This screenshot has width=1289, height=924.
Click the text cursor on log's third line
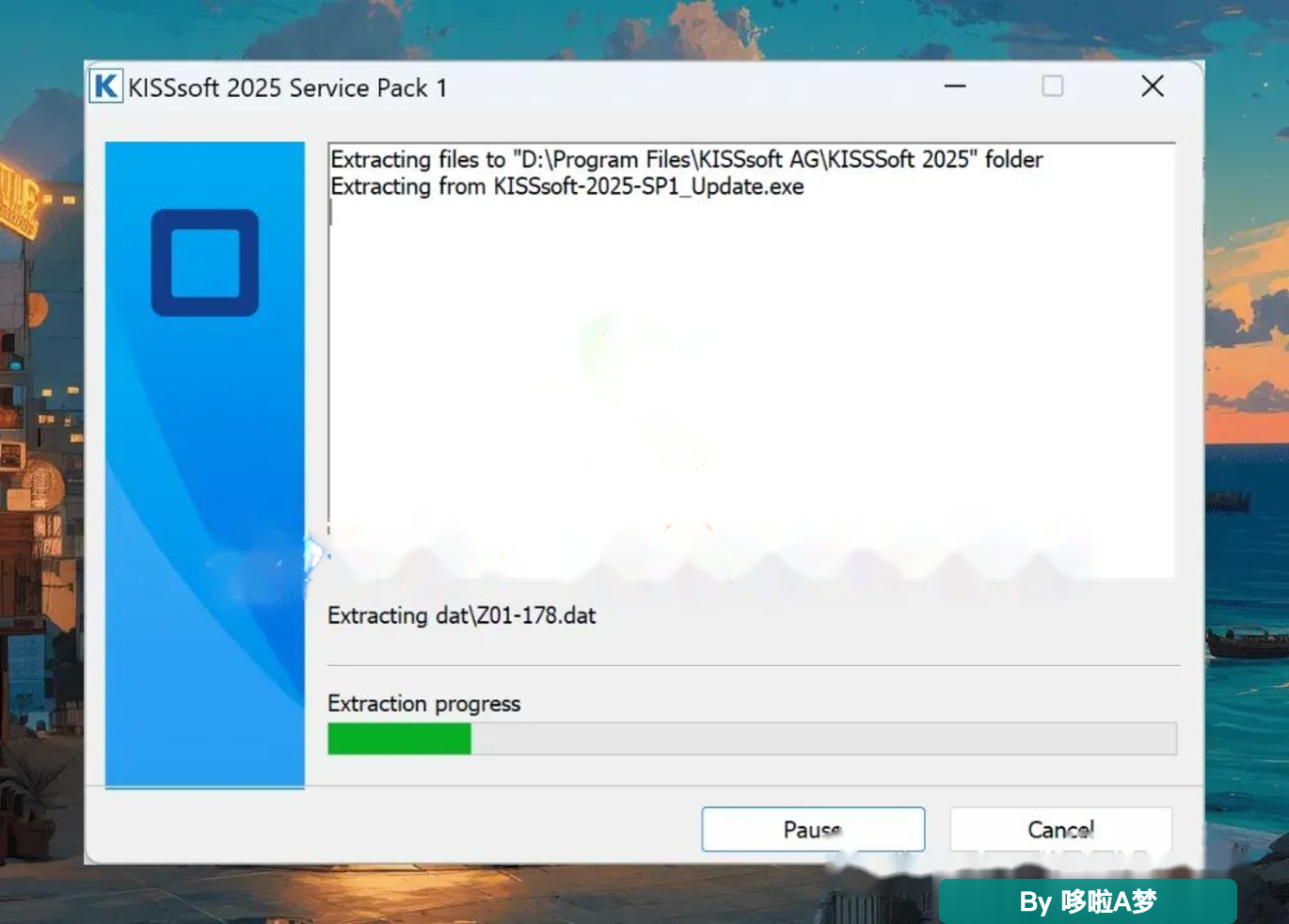click(331, 213)
